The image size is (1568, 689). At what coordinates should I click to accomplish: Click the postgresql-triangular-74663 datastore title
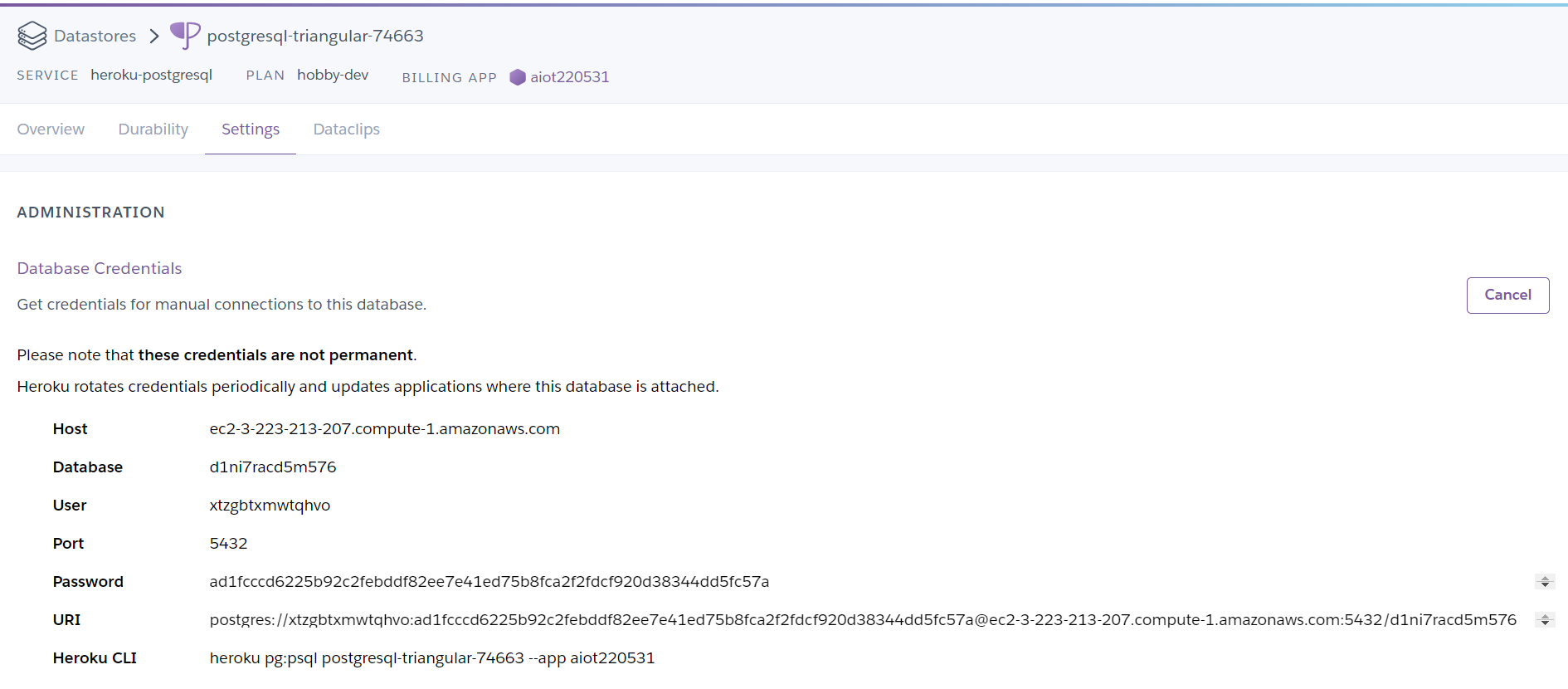[x=315, y=36]
